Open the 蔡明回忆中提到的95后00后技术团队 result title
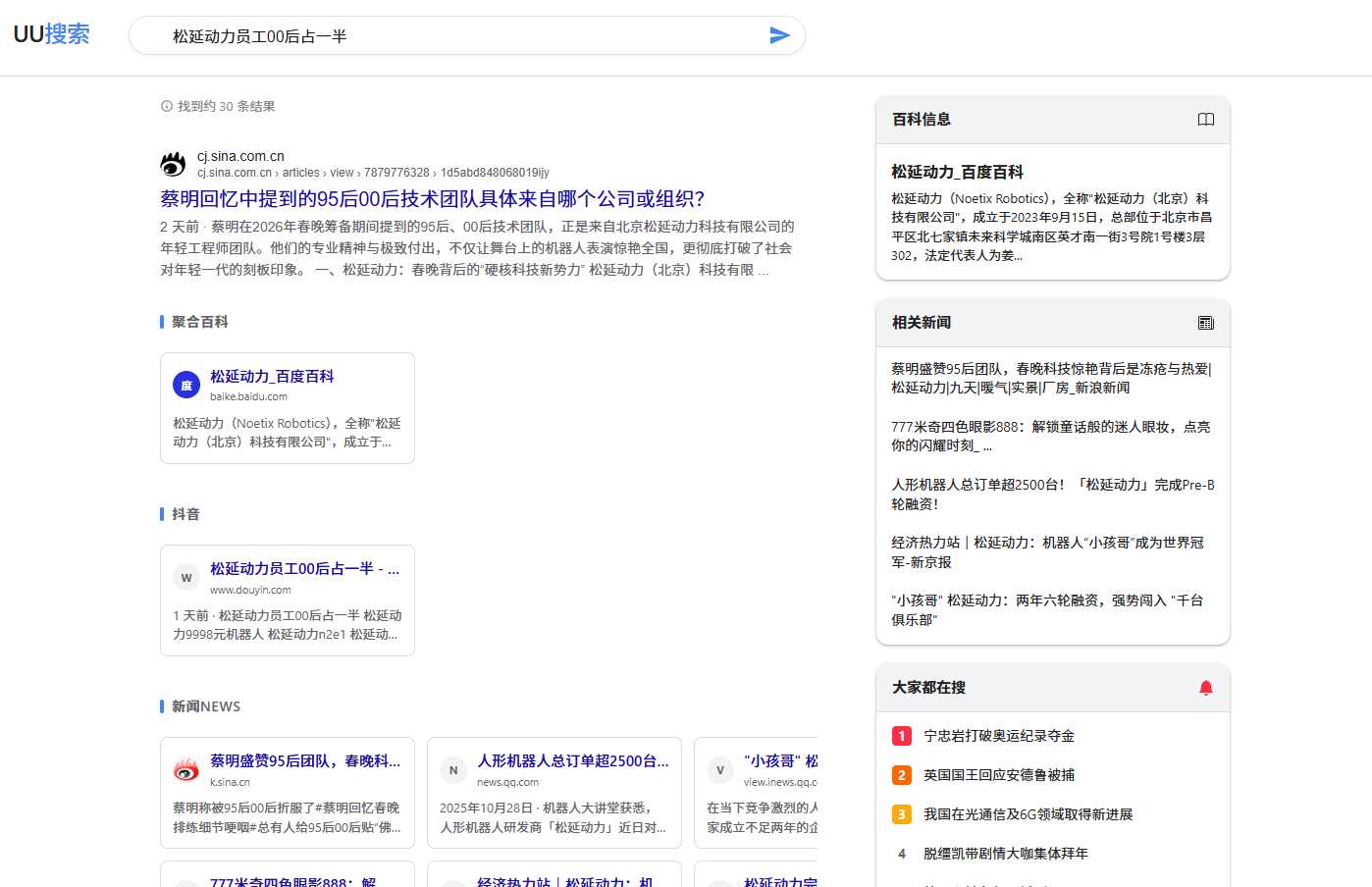Viewport: 1372px width, 887px height. (x=432, y=199)
